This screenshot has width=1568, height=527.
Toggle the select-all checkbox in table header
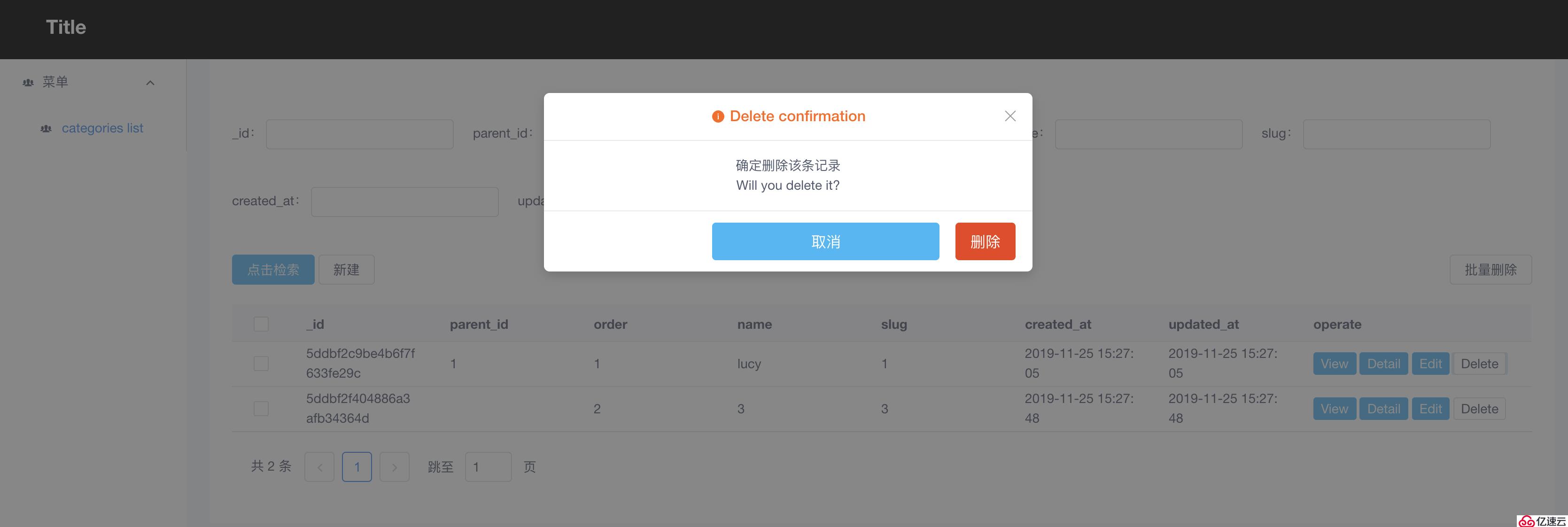pos(261,324)
